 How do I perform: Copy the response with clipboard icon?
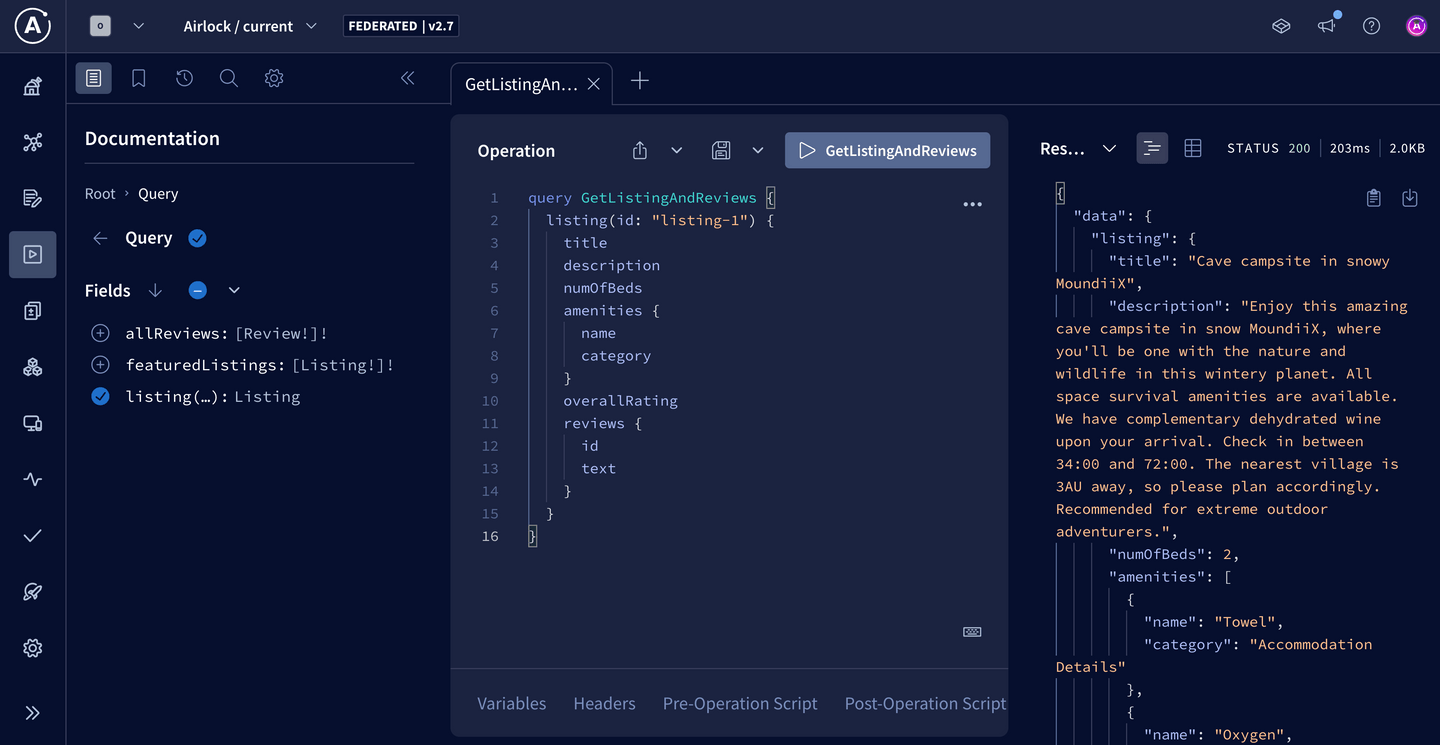click(x=1374, y=198)
